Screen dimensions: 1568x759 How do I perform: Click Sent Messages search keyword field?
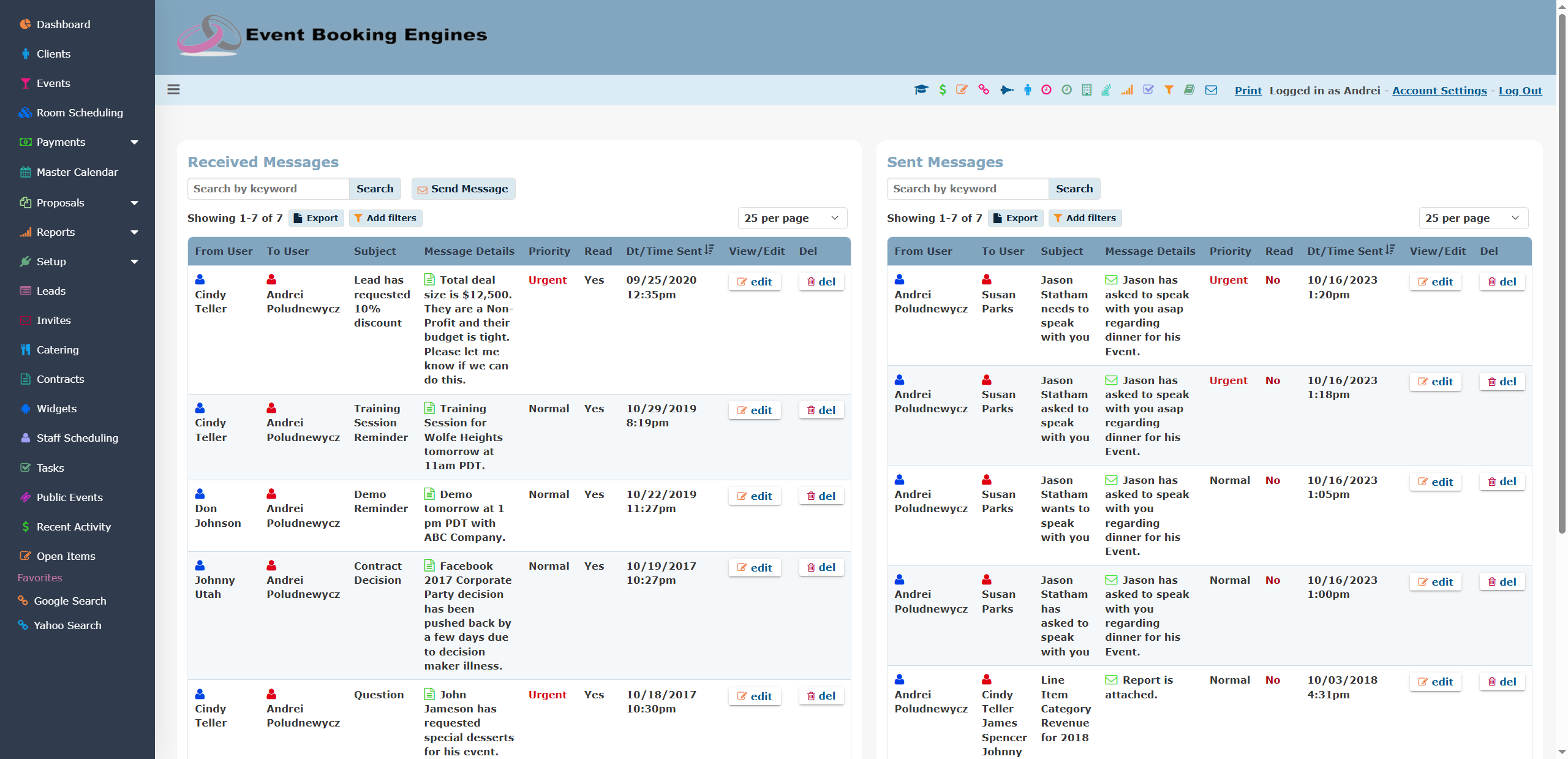tap(967, 189)
